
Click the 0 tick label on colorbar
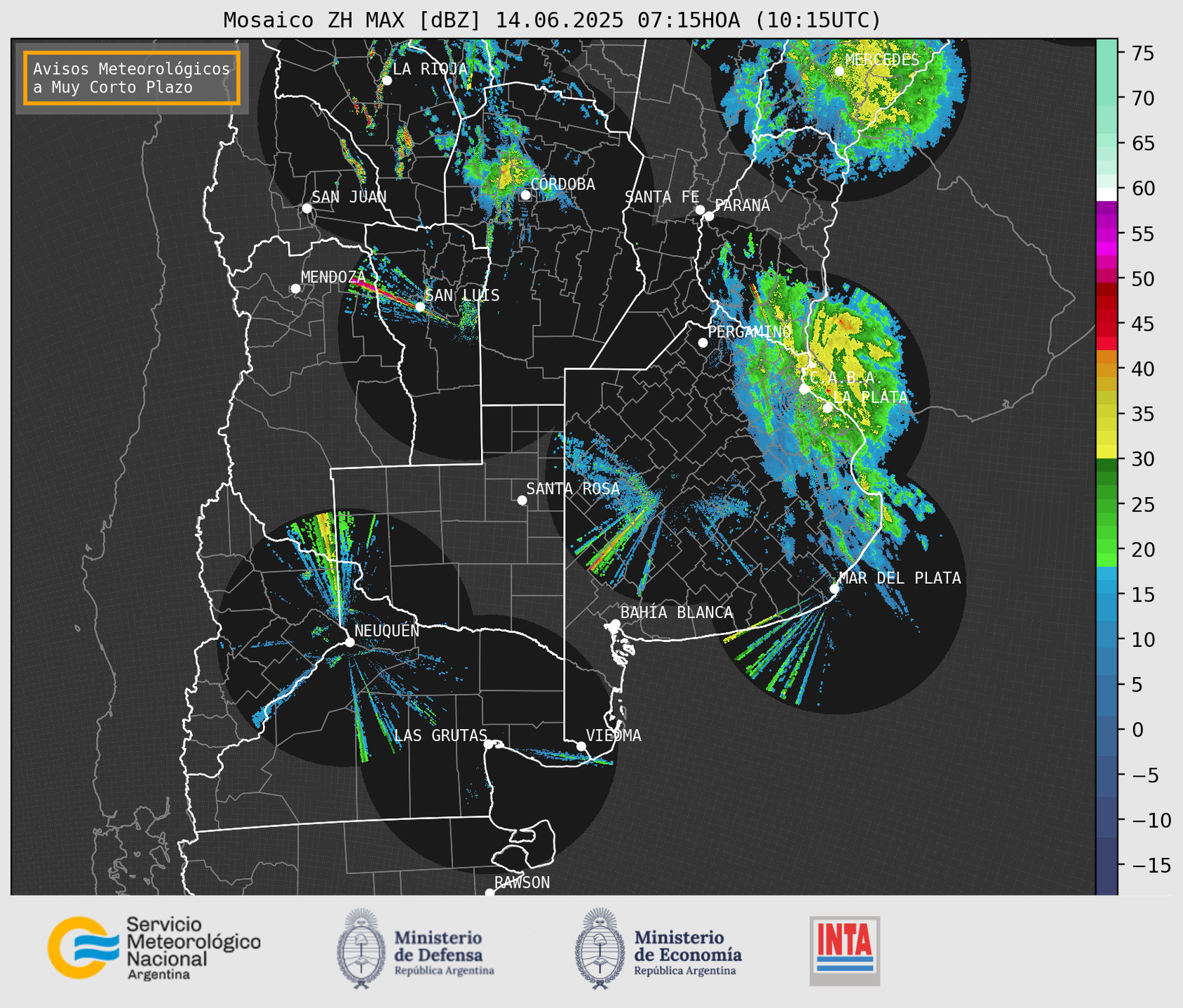pyautogui.click(x=1137, y=730)
